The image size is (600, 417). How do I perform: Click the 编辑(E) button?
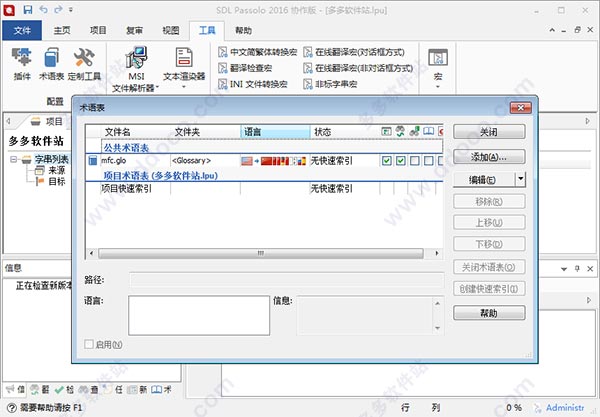(484, 179)
